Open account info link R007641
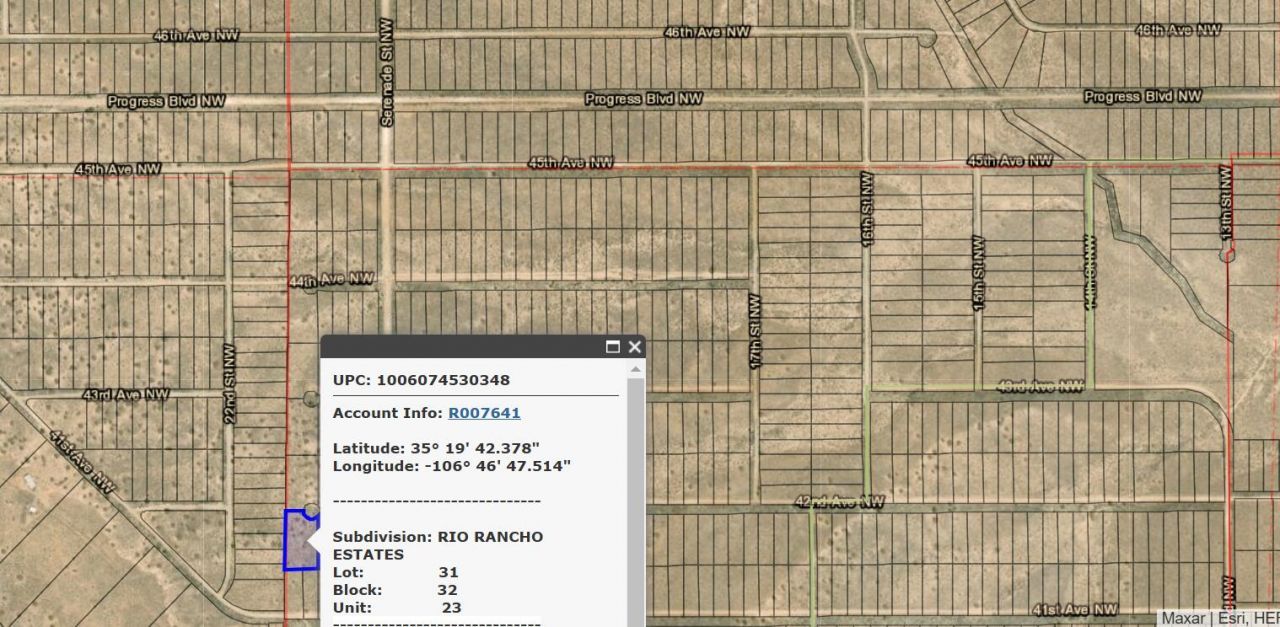This screenshot has height=627, width=1280. [x=484, y=413]
